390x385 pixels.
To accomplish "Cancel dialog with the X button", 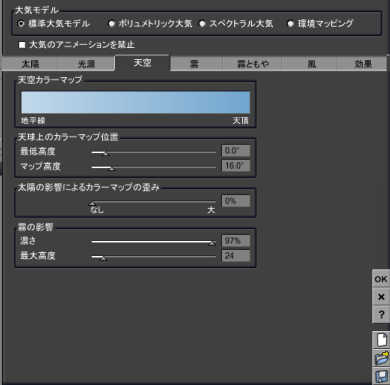I will point(381,297).
